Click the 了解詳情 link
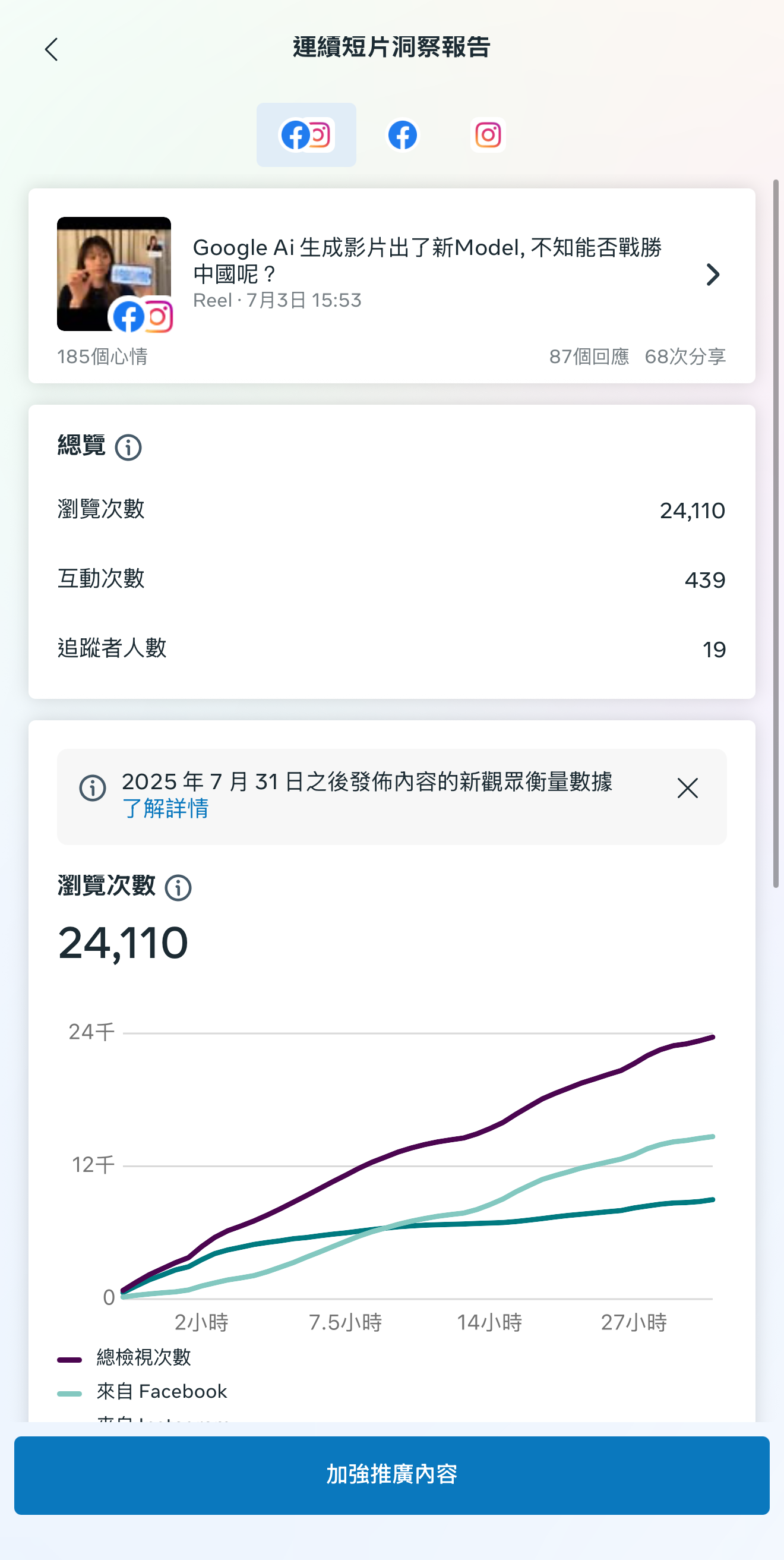 [x=165, y=808]
